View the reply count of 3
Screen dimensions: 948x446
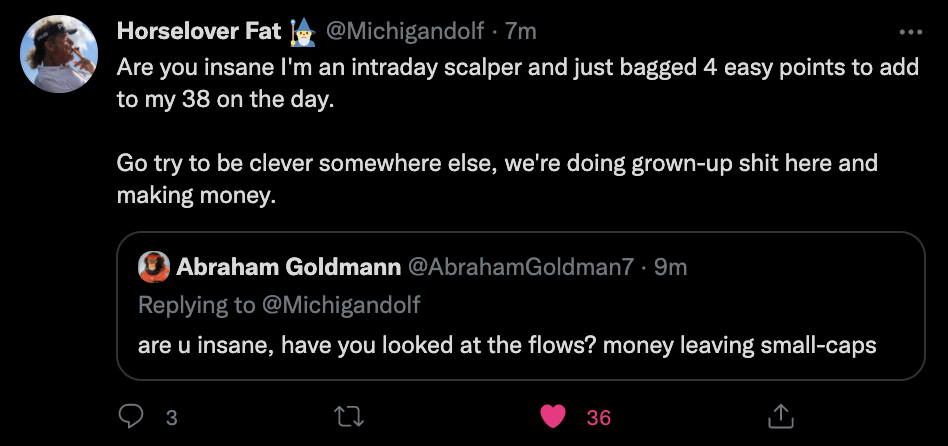click(172, 418)
